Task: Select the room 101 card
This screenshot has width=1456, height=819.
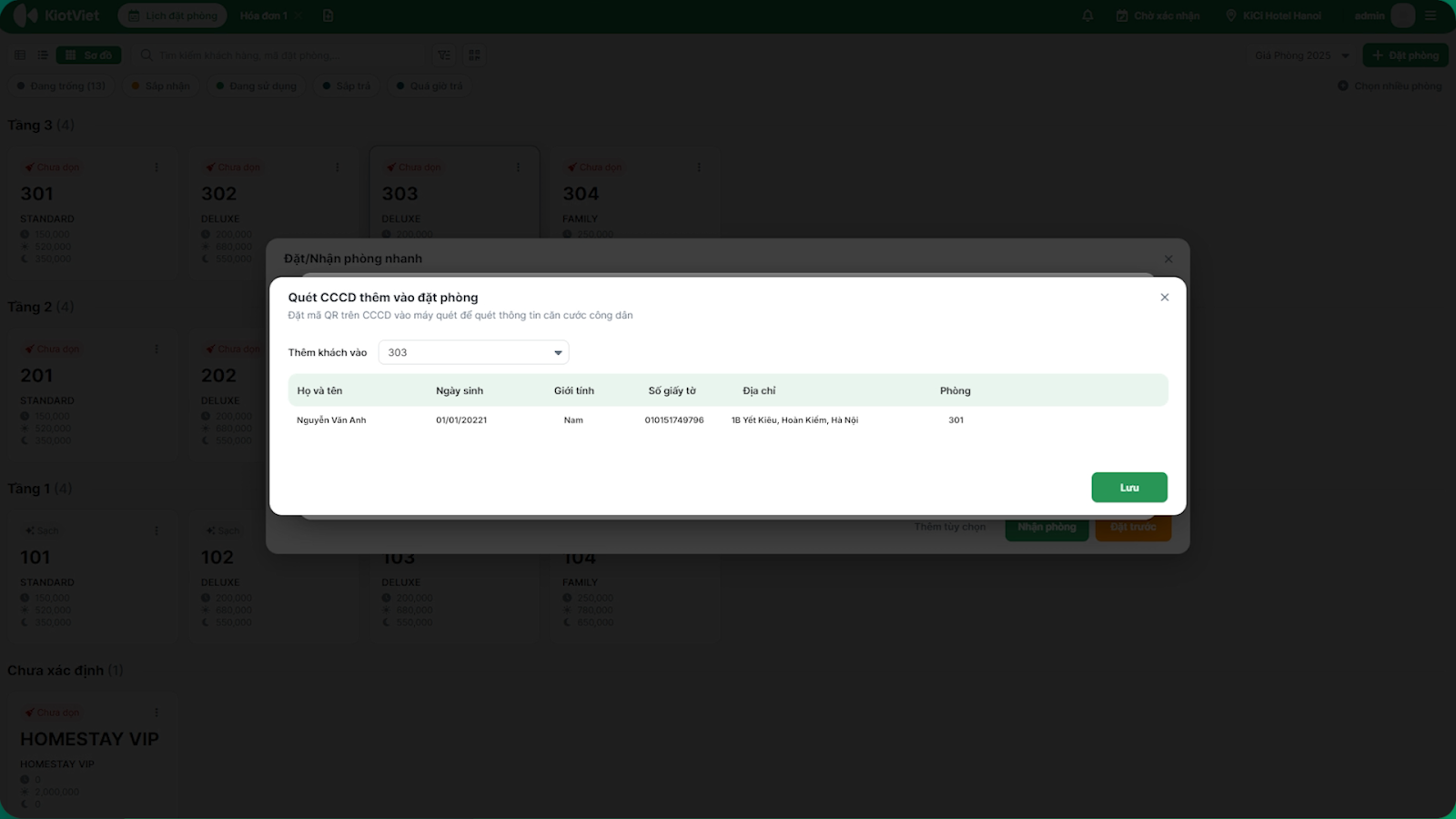Action: (x=92, y=575)
